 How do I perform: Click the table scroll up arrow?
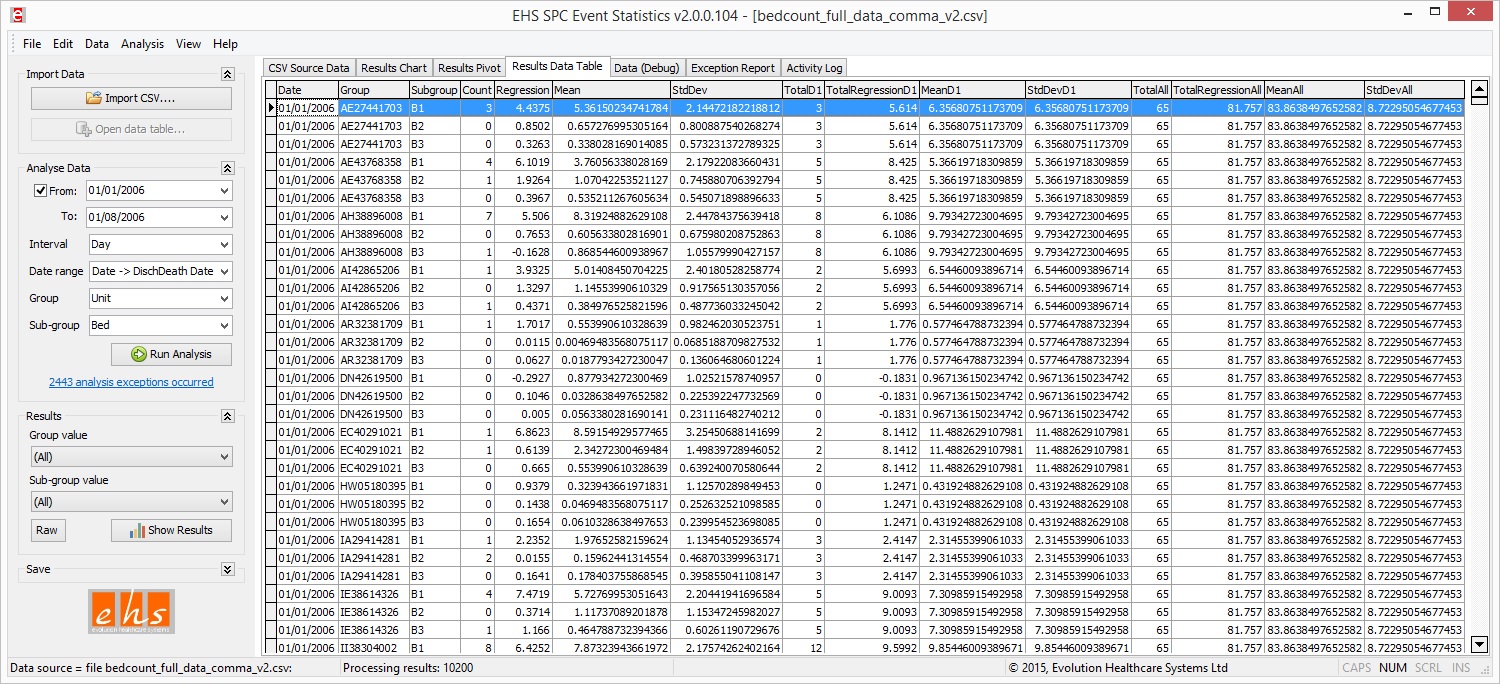[x=1480, y=89]
